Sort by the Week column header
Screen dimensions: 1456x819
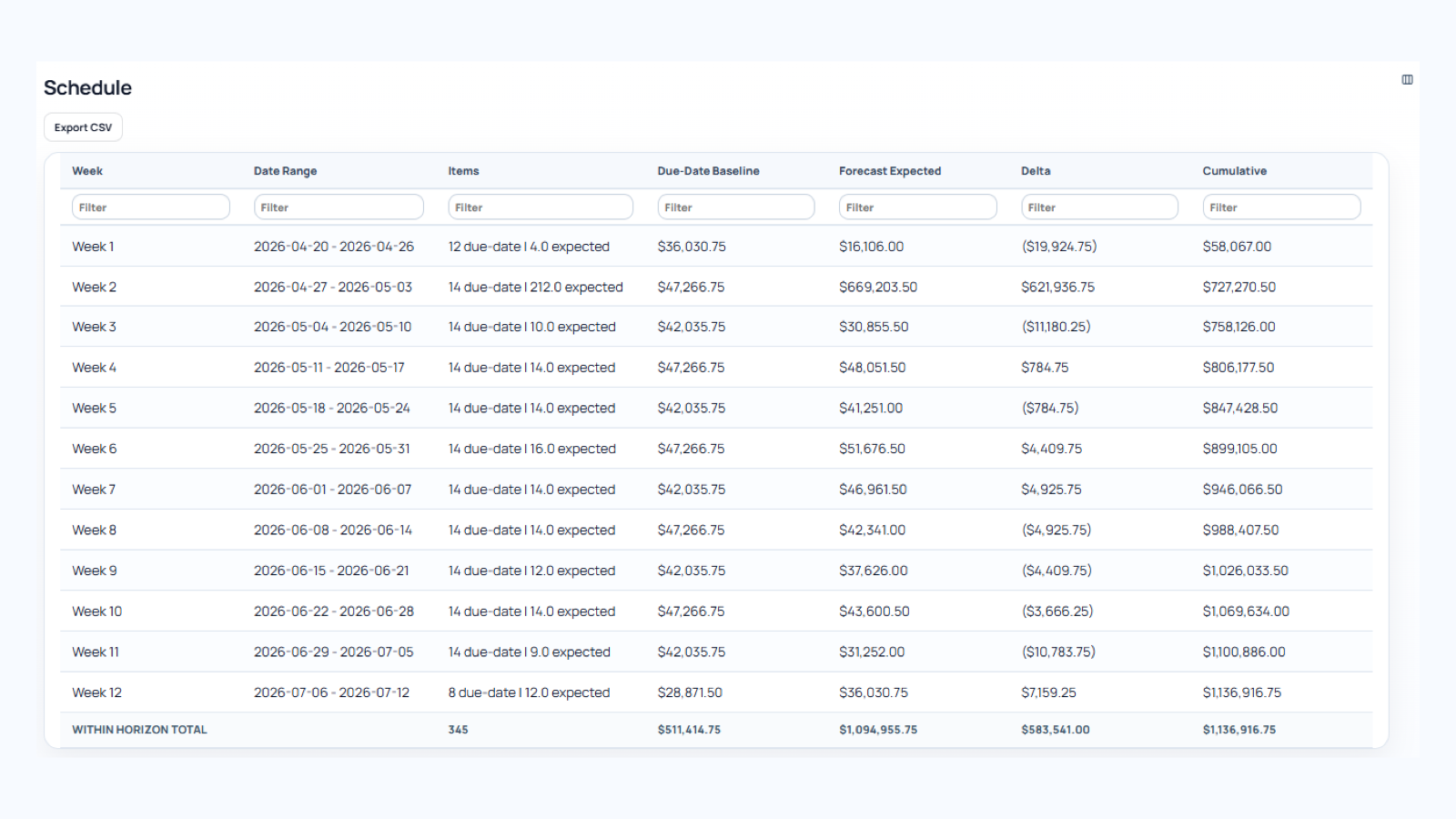click(87, 171)
